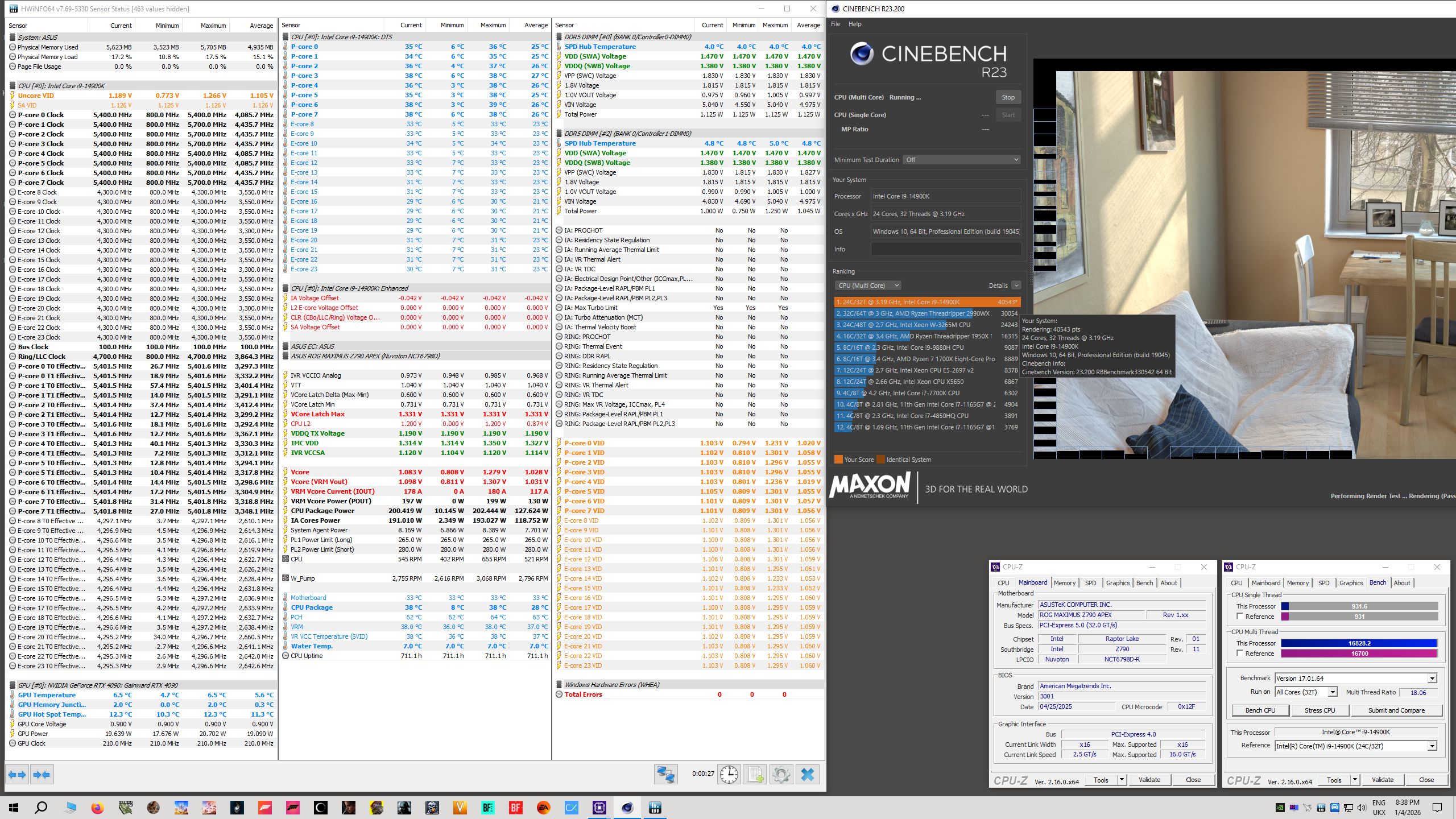Click the Cinebench Info input field
This screenshot has height=819, width=1456.
(x=945, y=249)
